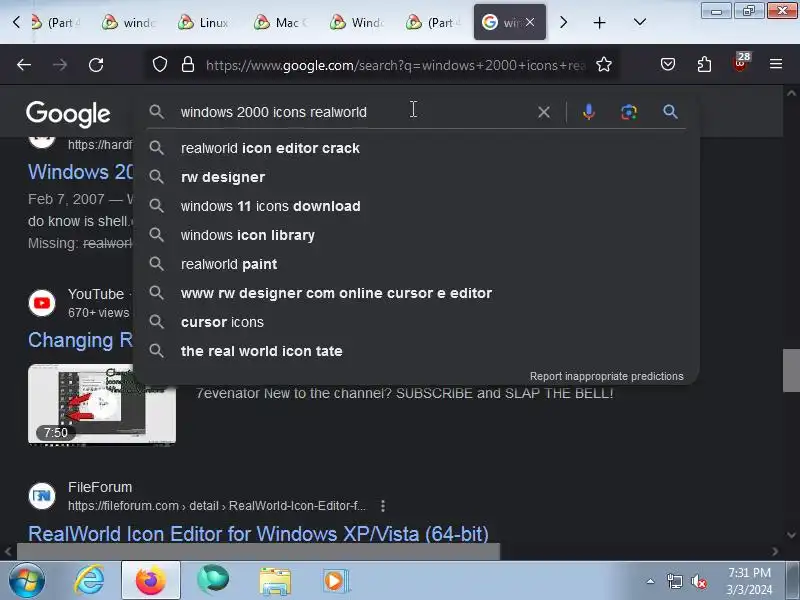Screen dimensions: 800x600
Task: Open the extensions puzzle icon
Action: pos(704,64)
